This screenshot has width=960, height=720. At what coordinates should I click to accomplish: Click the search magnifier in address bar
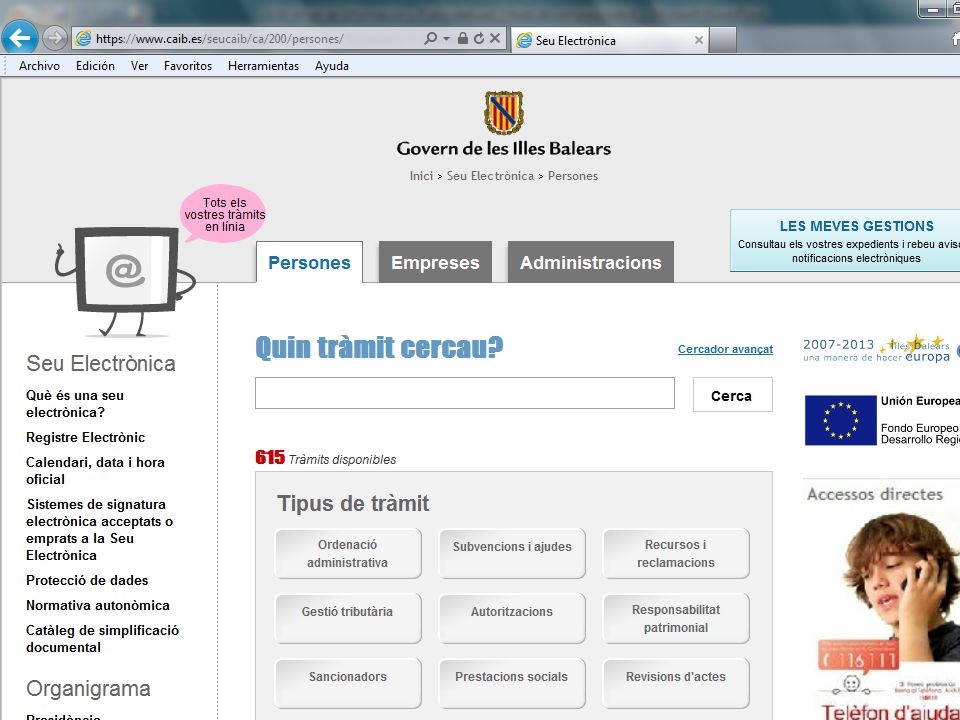(x=430, y=39)
